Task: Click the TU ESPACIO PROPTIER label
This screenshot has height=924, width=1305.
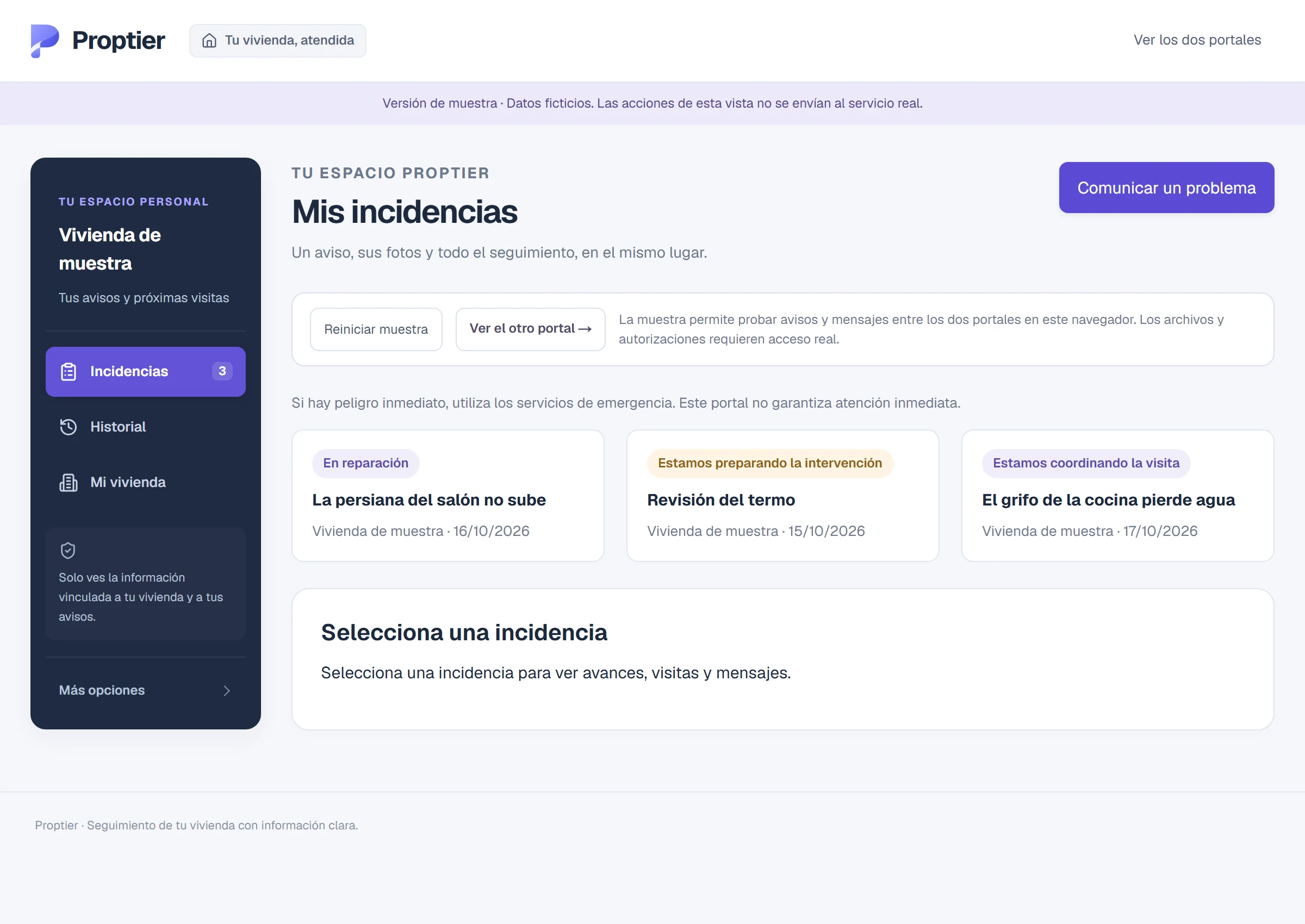Action: (x=390, y=173)
